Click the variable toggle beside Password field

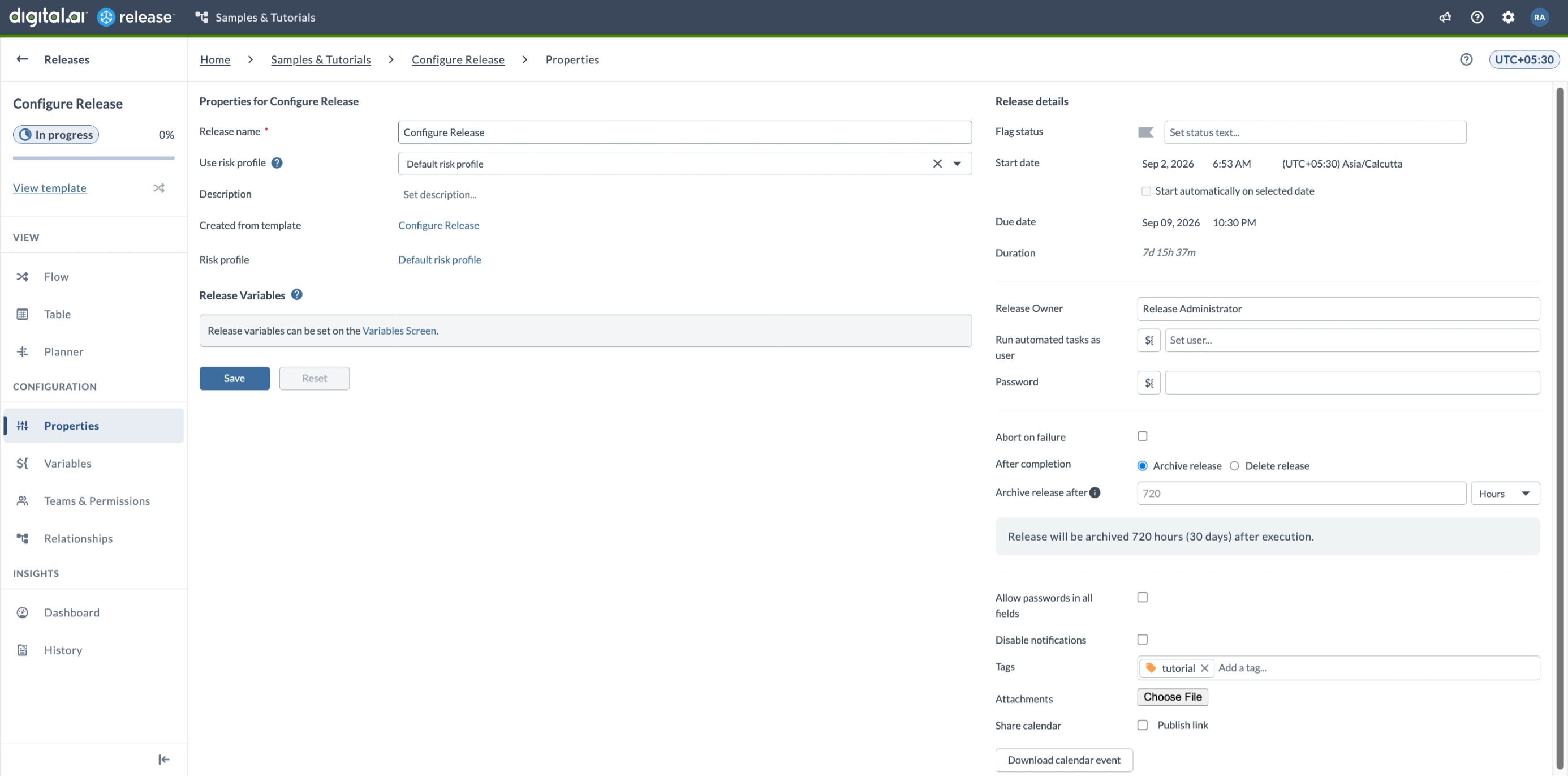coord(1149,383)
